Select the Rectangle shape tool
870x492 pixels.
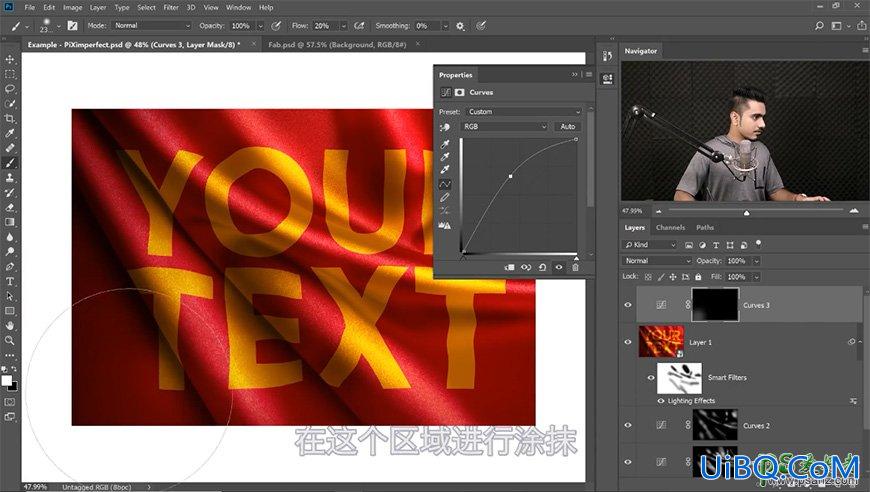pos(9,311)
